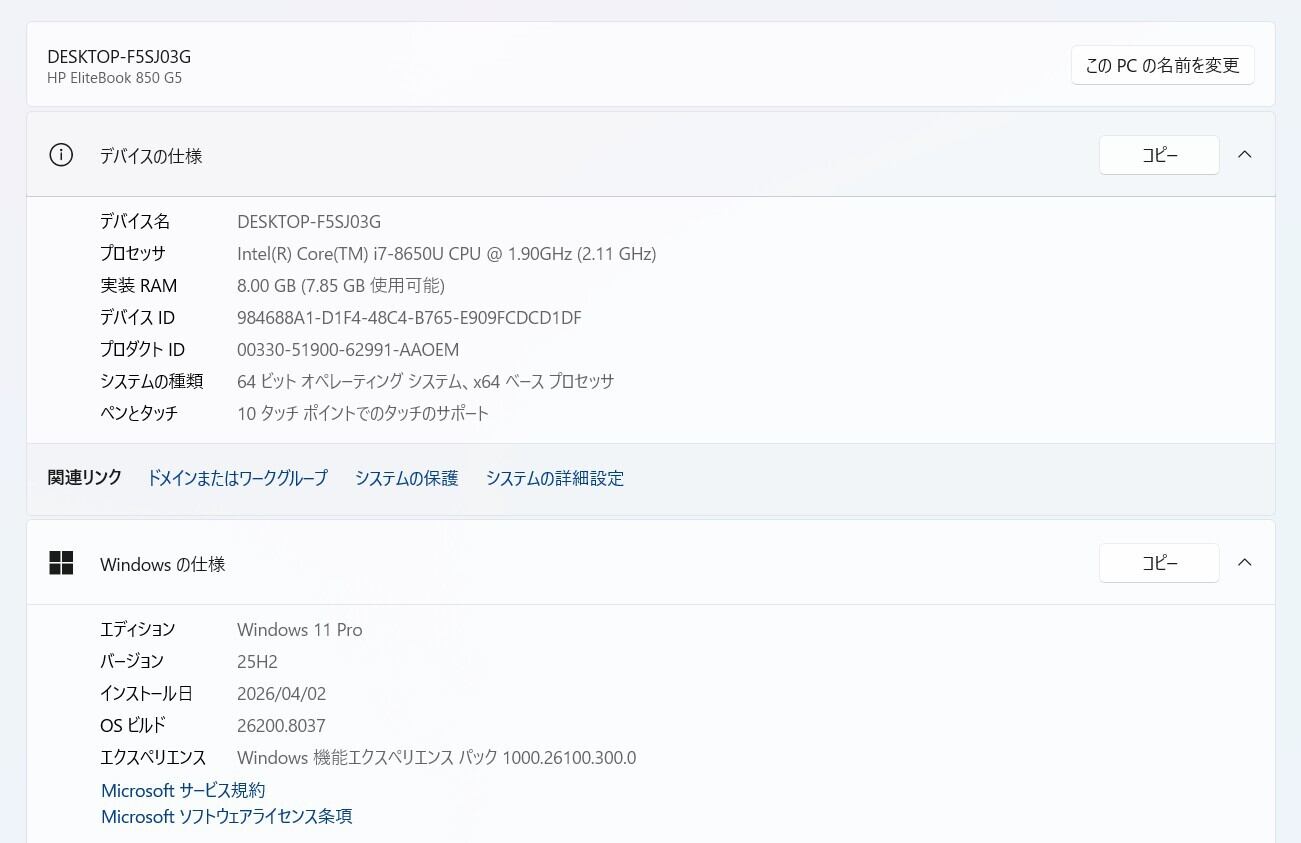Viewport: 1301px width, 843px height.
Task: Select the システムの種類 value 64 ビット
Action: 426,382
